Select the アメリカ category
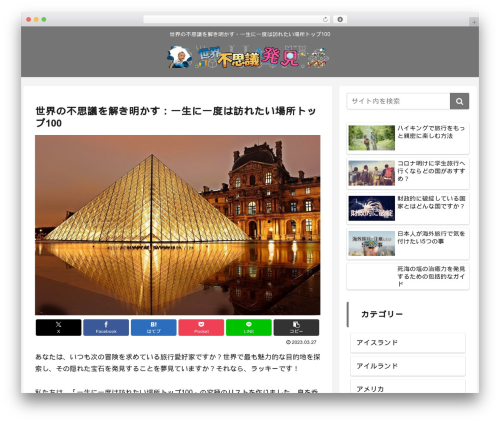This screenshot has width=500, height=423. click(408, 388)
